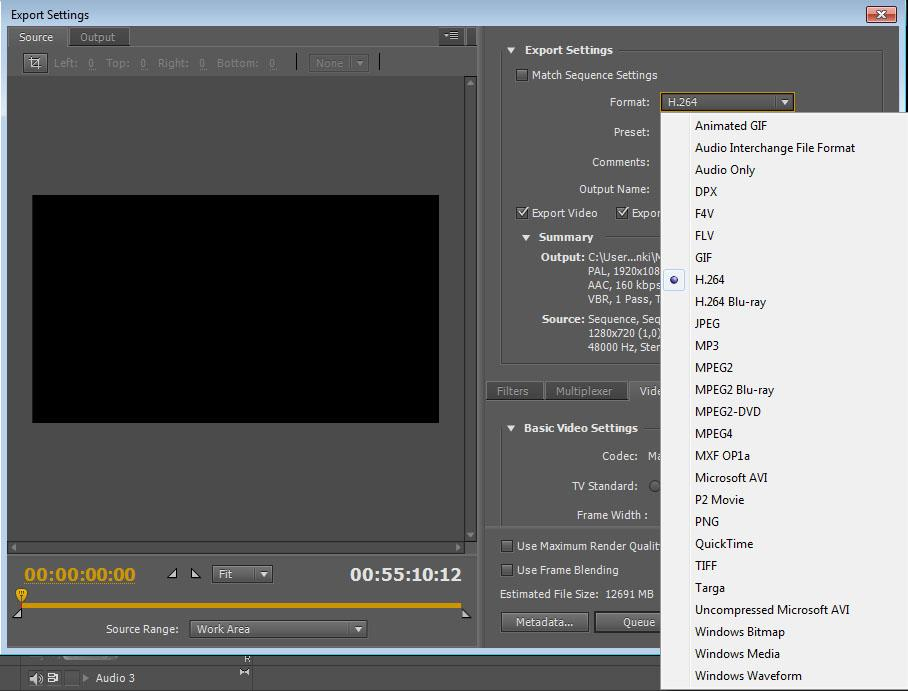Viewport: 908px width, 691px height.
Task: Click the Queue button
Action: click(628, 622)
